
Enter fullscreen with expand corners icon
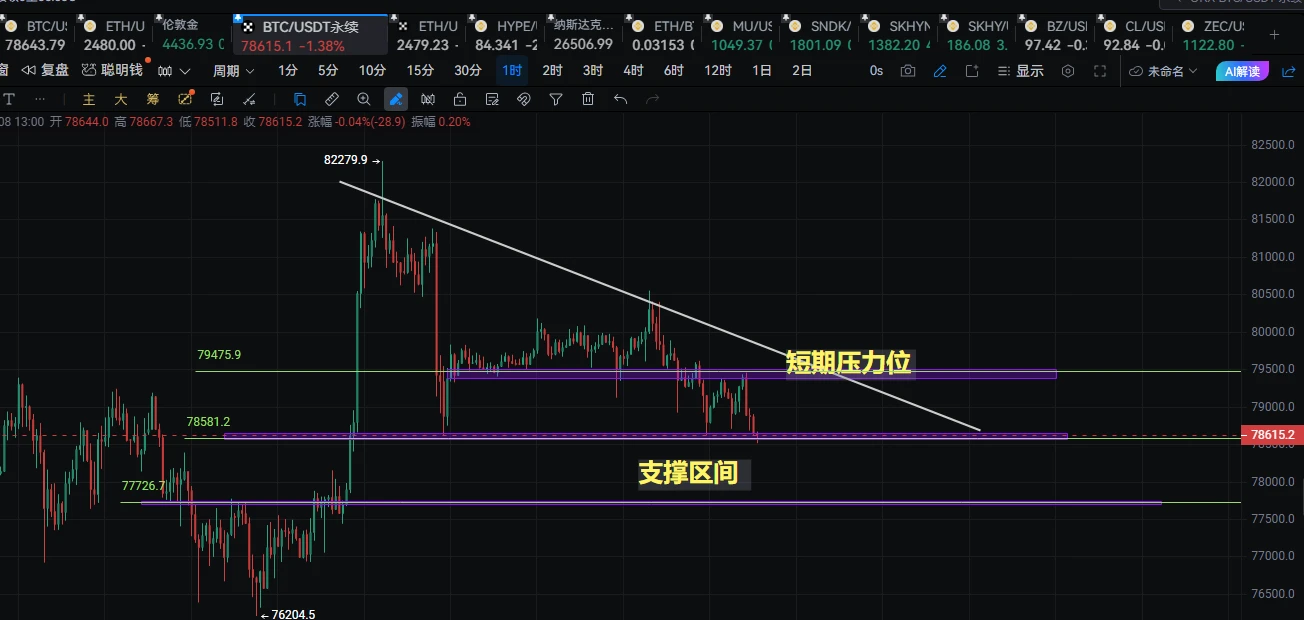pyautogui.click(x=1100, y=71)
